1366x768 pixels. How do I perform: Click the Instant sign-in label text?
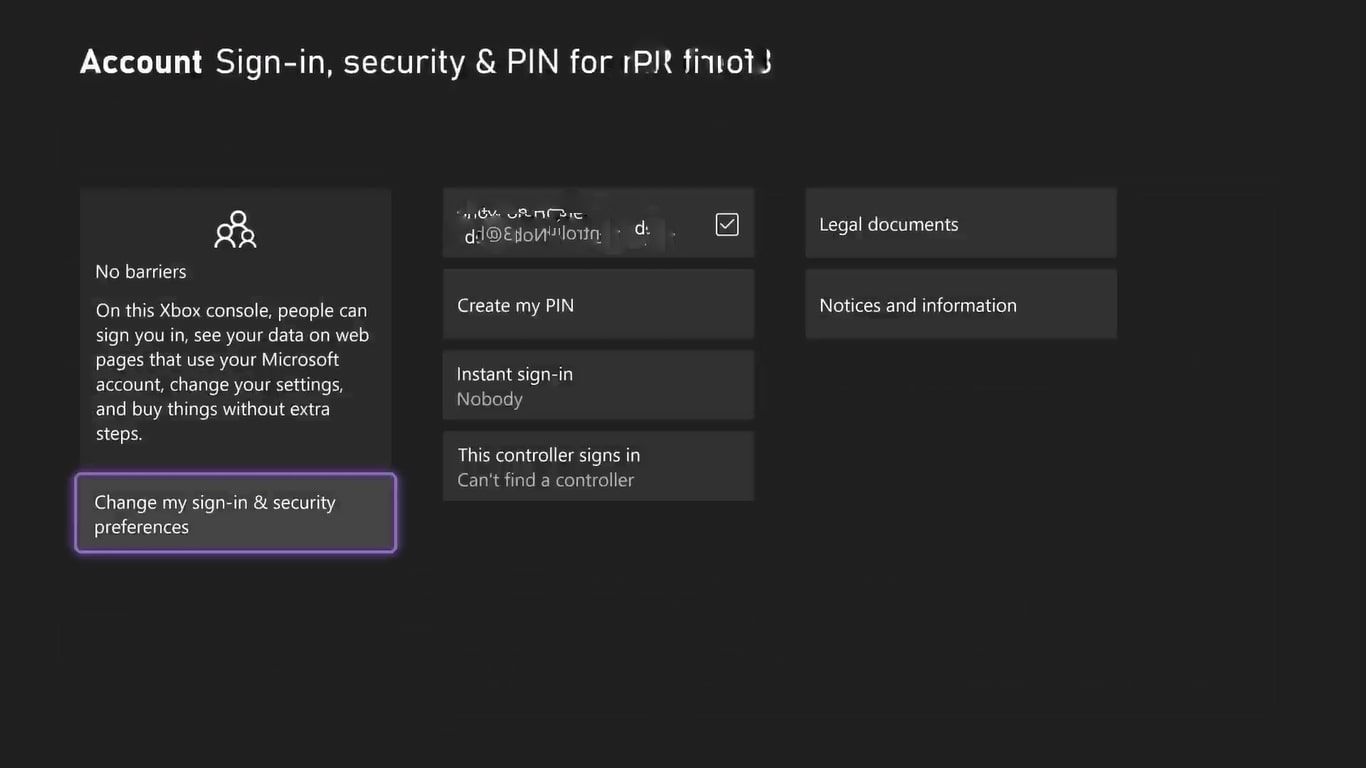click(515, 374)
